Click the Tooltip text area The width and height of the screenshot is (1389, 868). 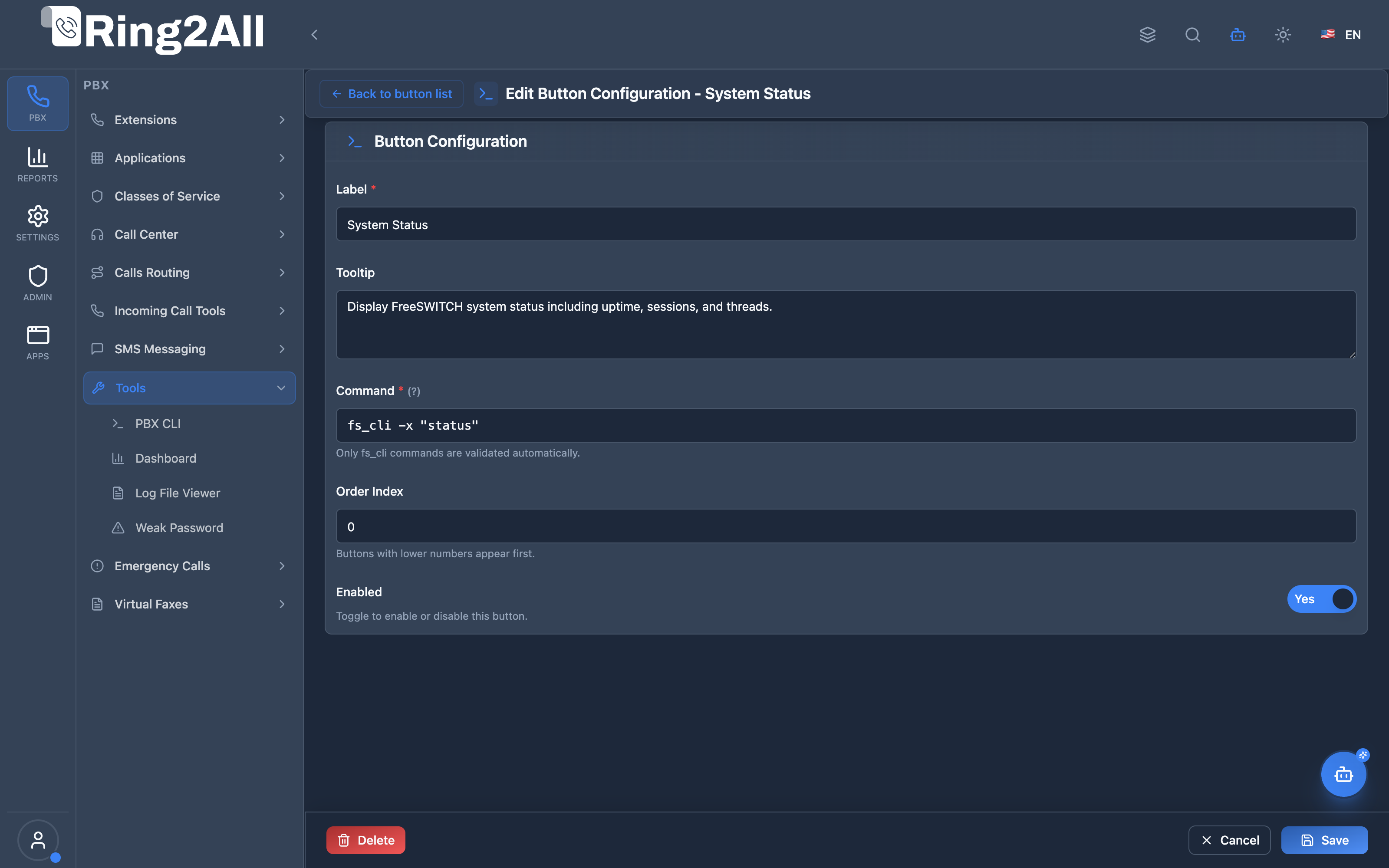(846, 324)
